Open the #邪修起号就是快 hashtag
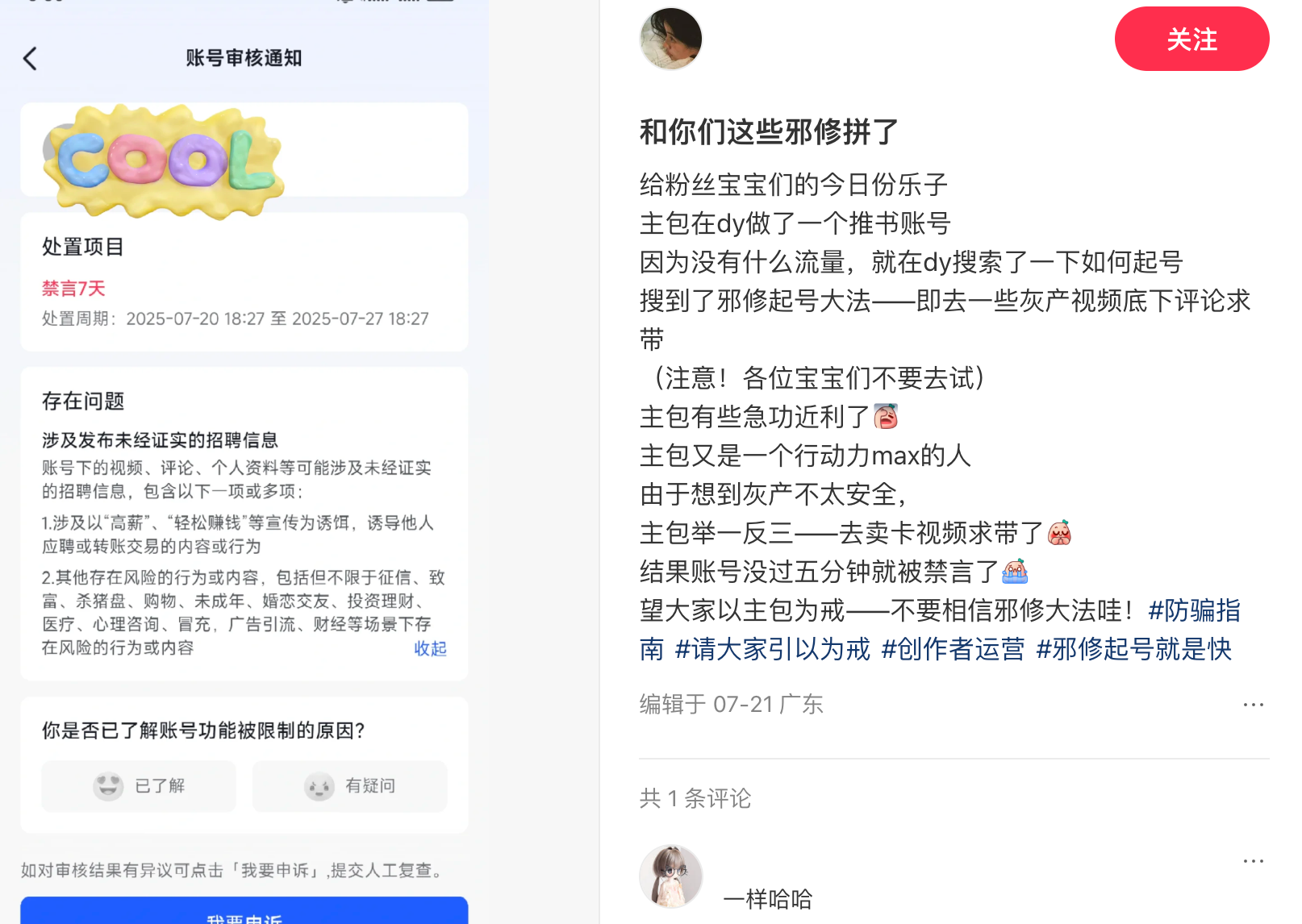Viewport: 1302px width, 924px height. pyautogui.click(x=1133, y=649)
